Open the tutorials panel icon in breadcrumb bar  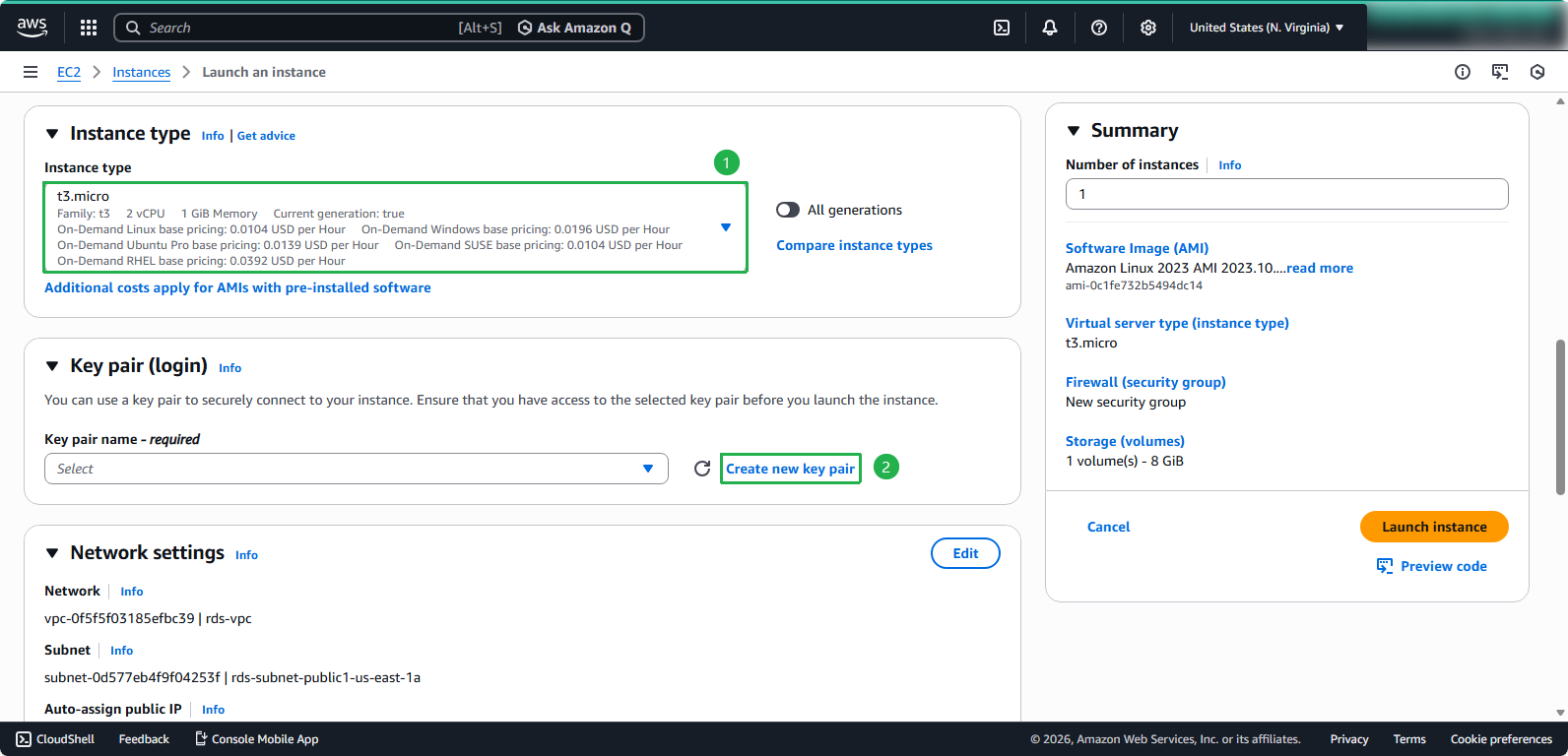1500,72
